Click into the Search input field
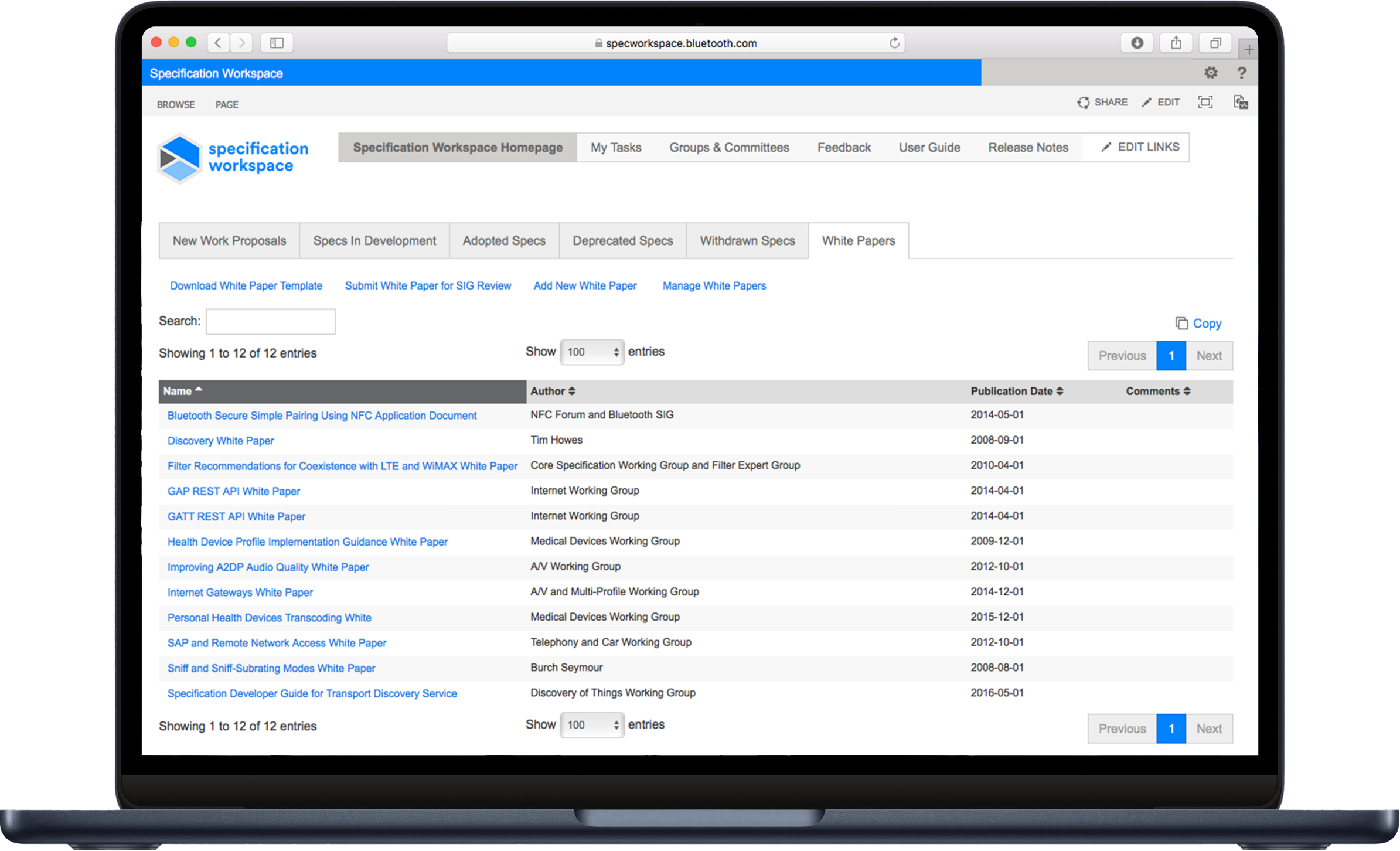The height and width of the screenshot is (851, 1400). [x=271, y=322]
